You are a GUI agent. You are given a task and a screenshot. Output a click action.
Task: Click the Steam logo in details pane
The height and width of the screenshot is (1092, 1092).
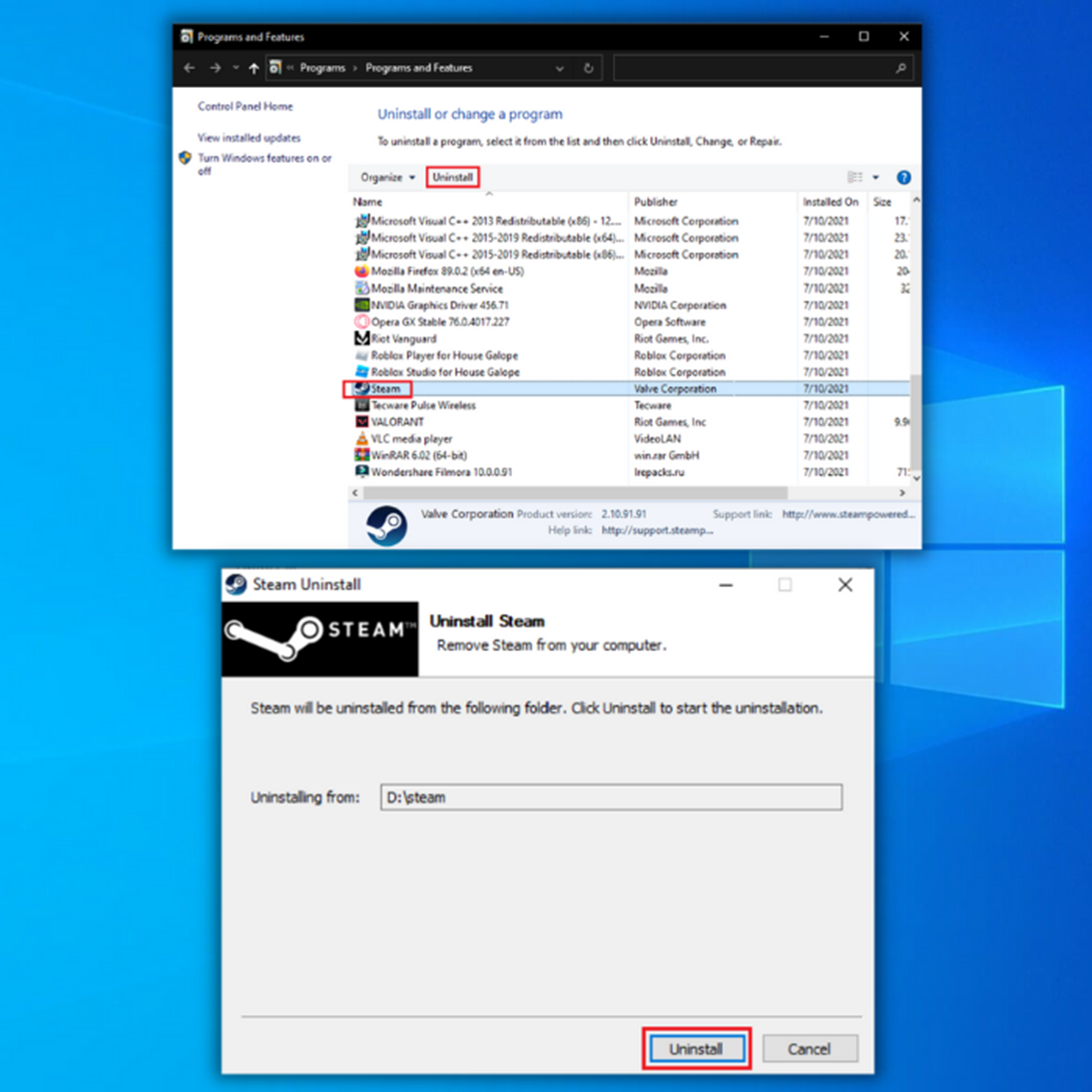pyautogui.click(x=386, y=525)
